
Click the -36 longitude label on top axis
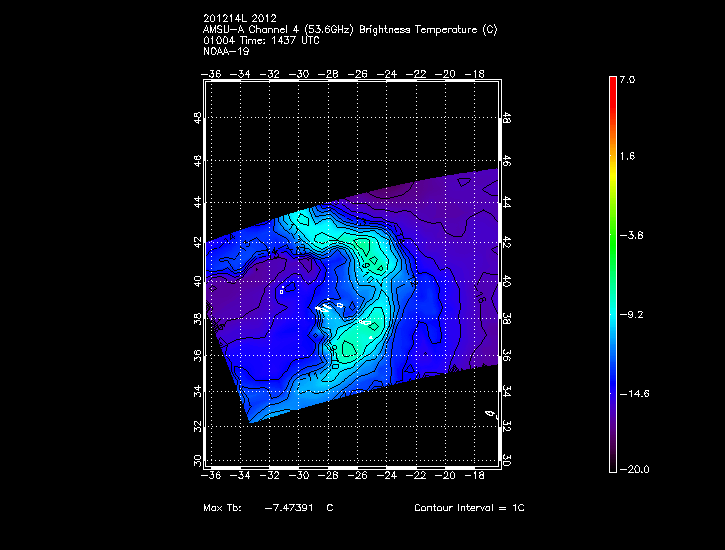211,73
